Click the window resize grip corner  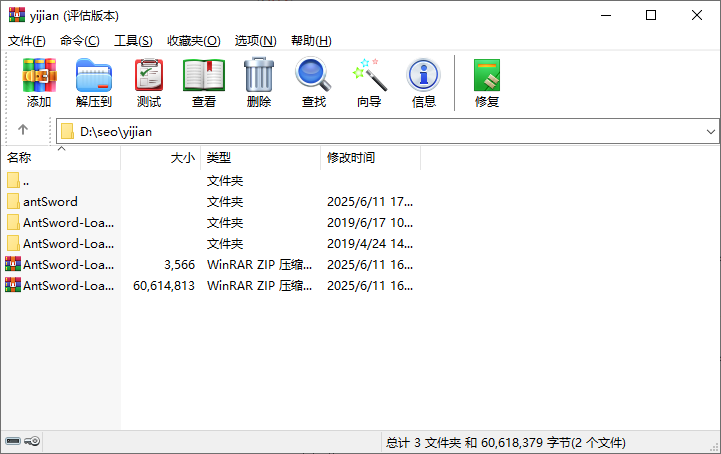click(x=714, y=447)
